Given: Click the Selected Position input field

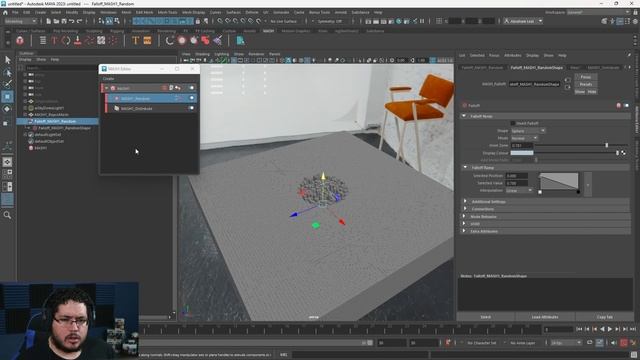Looking at the screenshot, I should [x=516, y=176].
